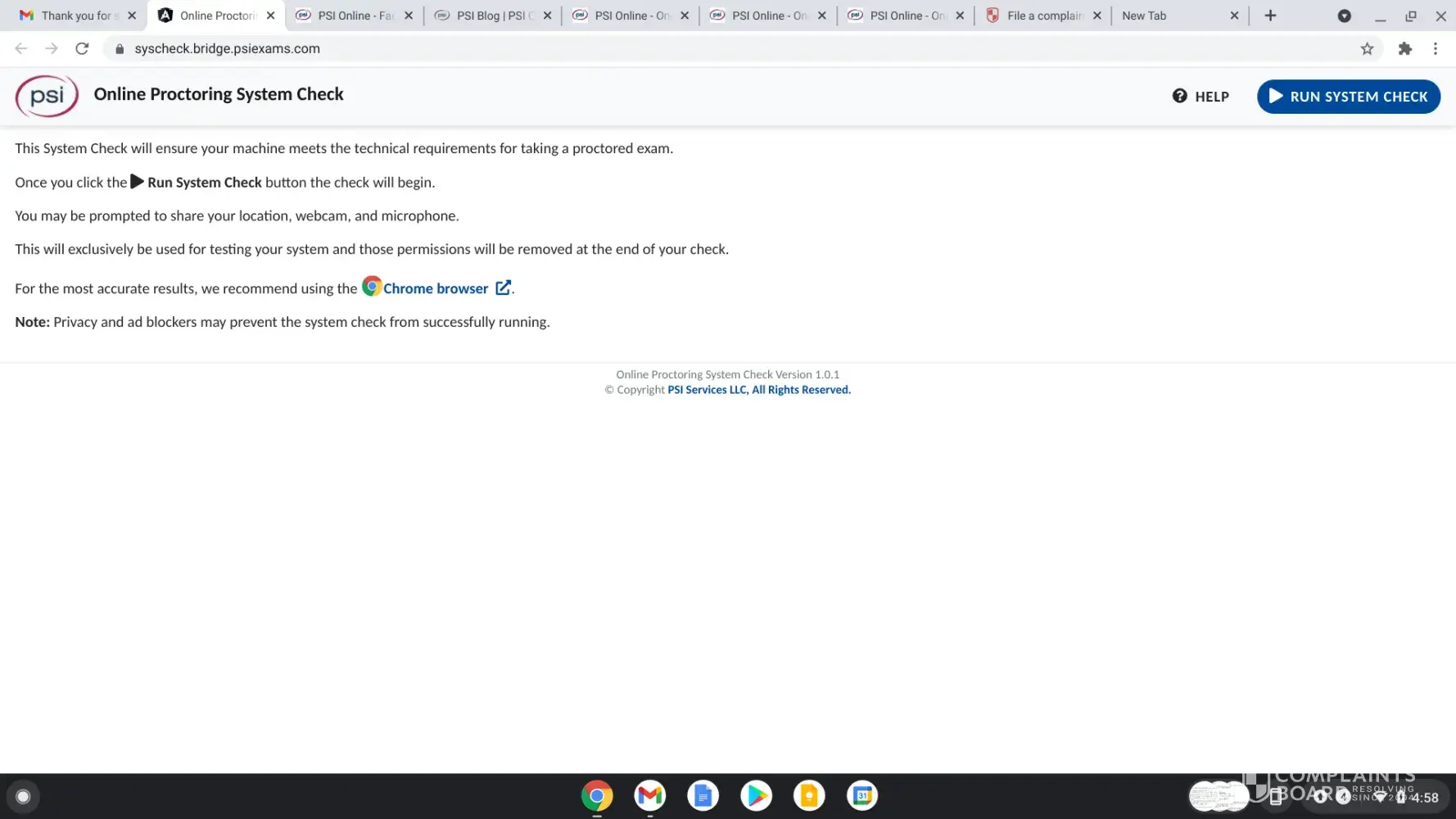Open the ChromeOS launcher
Screen dimensions: 1456x819
click(x=23, y=796)
